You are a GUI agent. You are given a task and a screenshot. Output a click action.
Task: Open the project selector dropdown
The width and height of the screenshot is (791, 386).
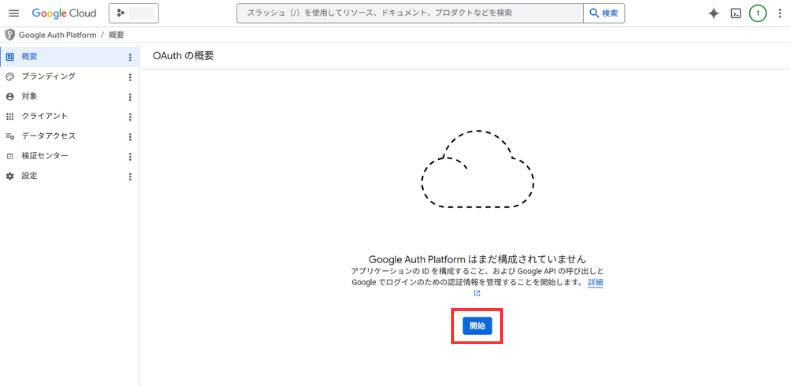click(x=134, y=14)
